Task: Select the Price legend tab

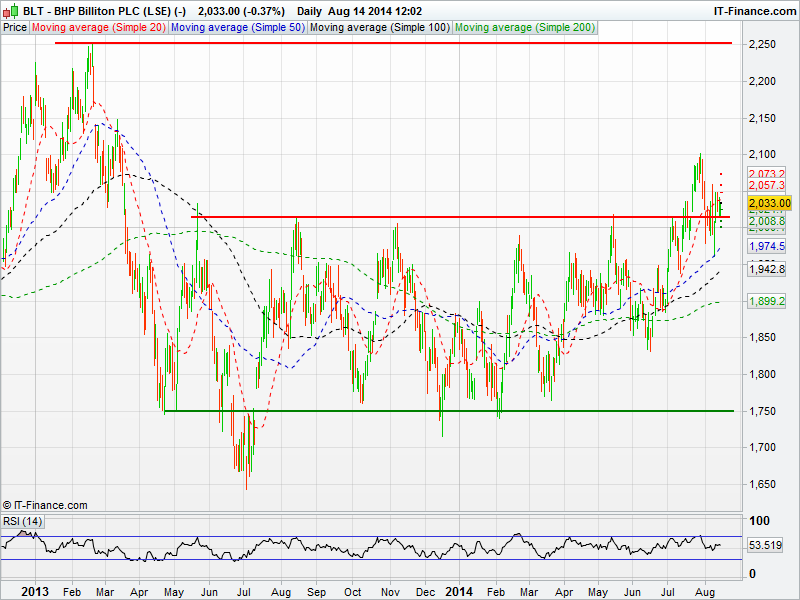Action: tap(15, 28)
